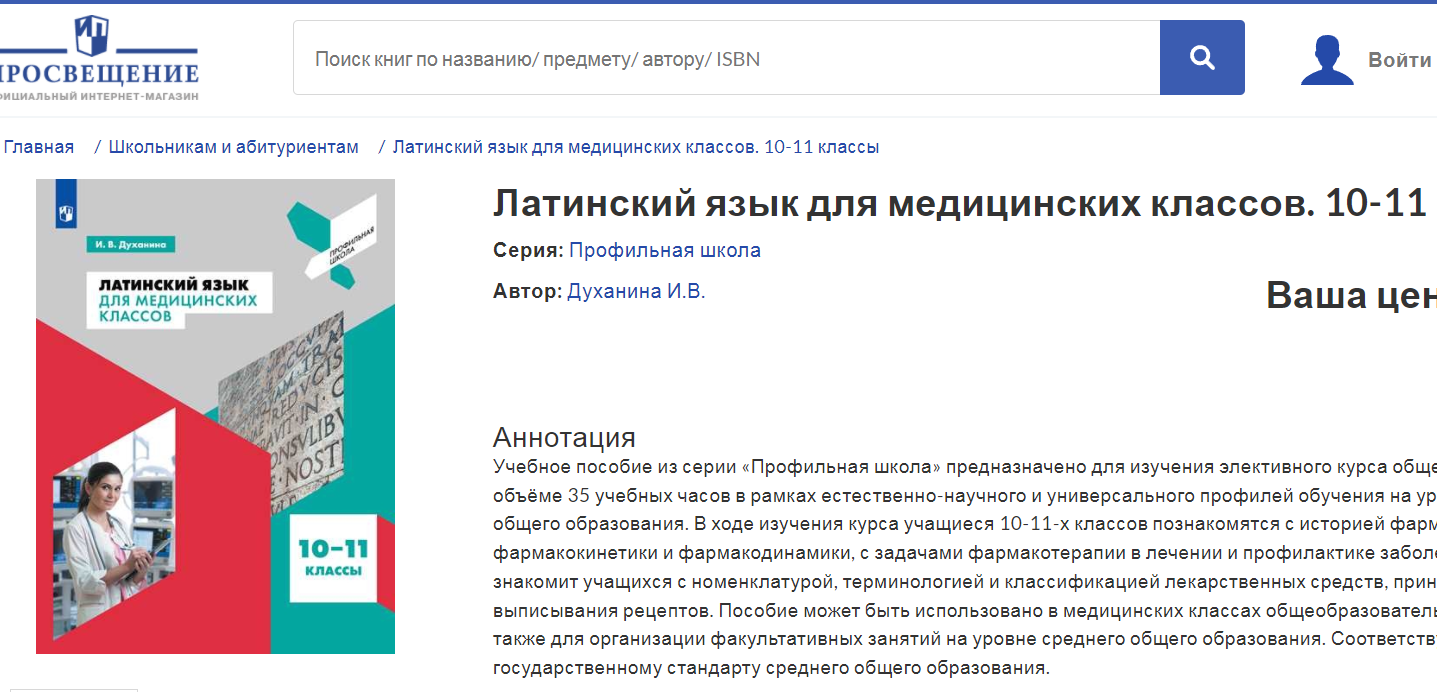Open the Профильная школа series link
Screen dimensions: 1437x692
[664, 250]
